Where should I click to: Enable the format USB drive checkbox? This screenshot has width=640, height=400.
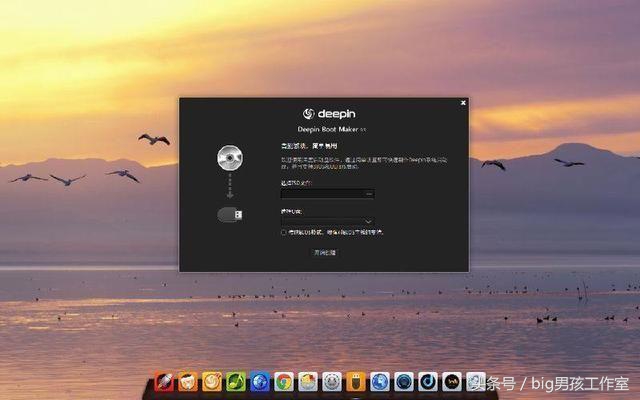(284, 232)
